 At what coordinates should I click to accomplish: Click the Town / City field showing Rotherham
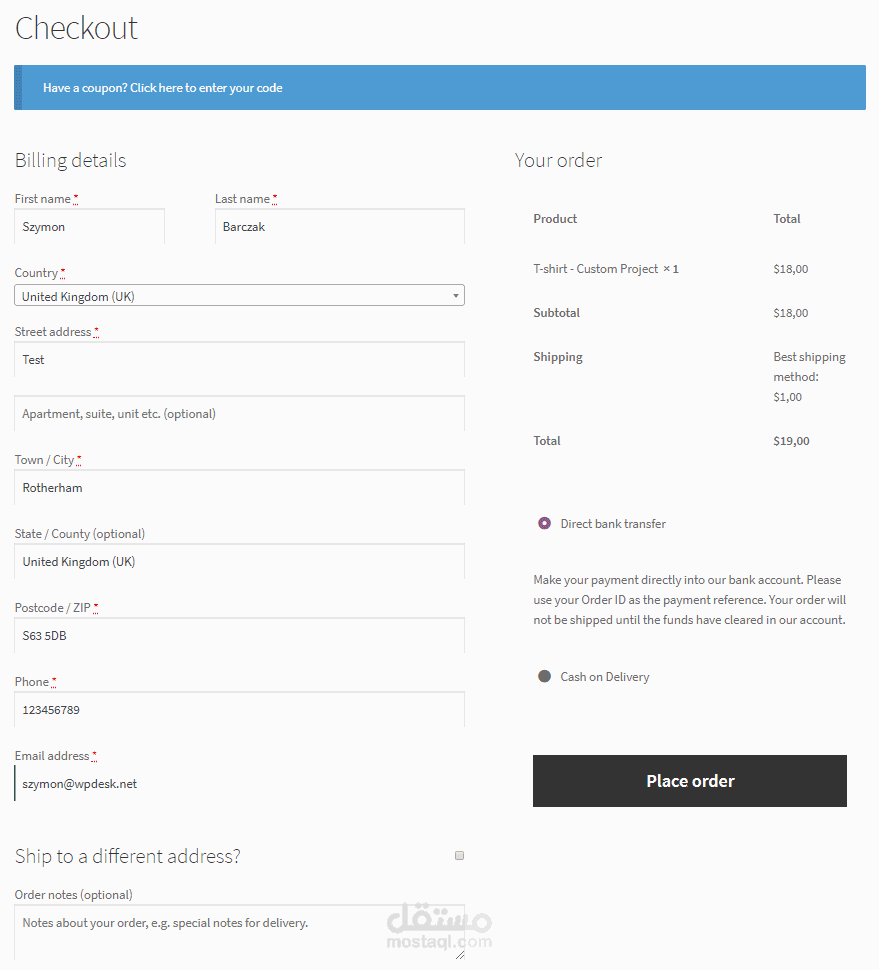pos(239,487)
